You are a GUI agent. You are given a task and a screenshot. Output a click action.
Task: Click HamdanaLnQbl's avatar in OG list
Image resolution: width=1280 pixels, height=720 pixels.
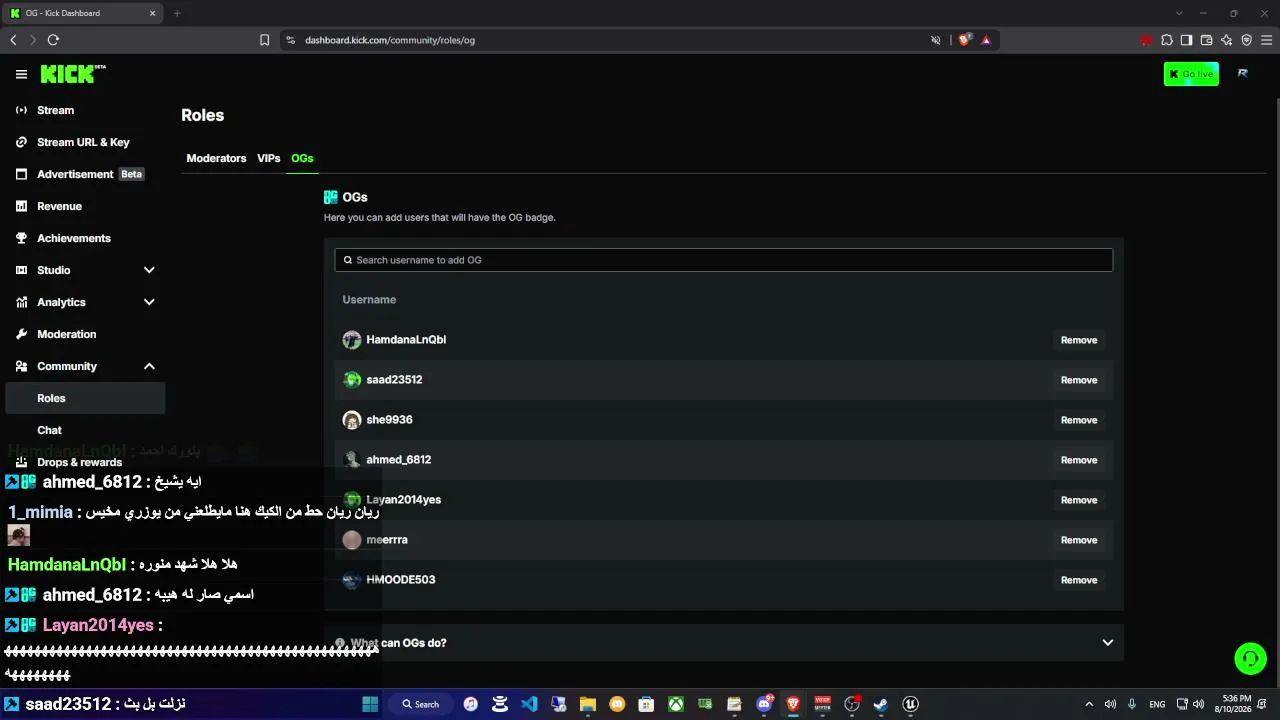pyautogui.click(x=351, y=340)
